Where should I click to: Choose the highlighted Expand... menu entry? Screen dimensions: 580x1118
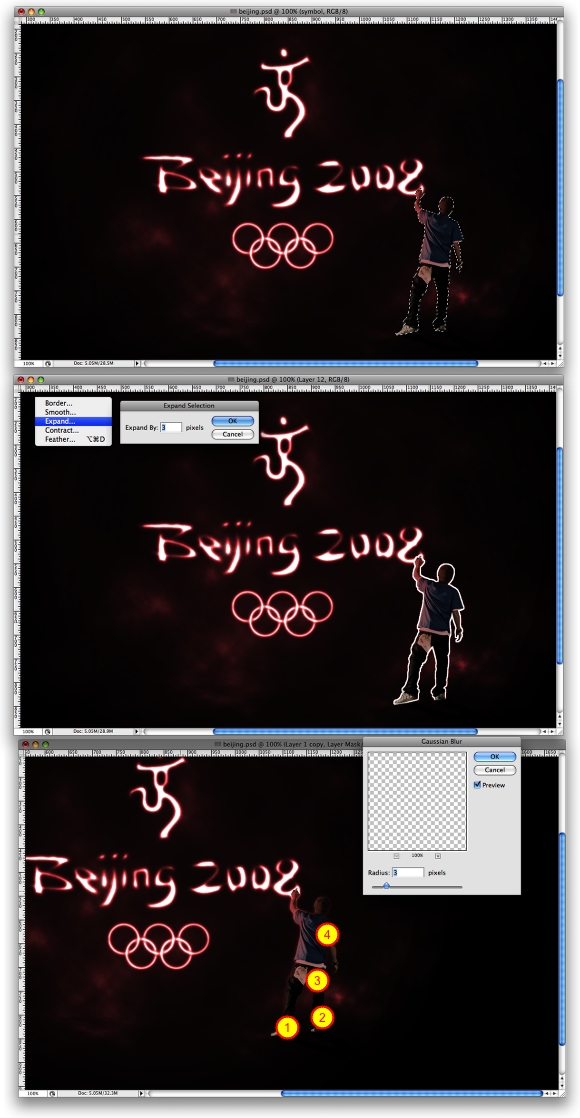pyautogui.click(x=73, y=421)
